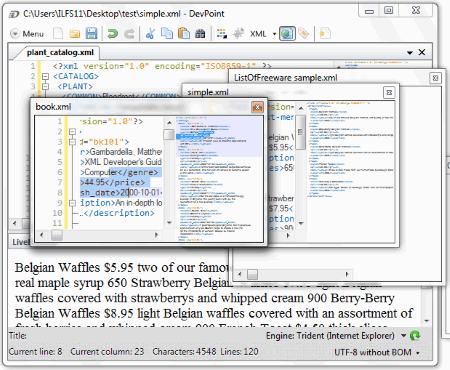Click the book.xml vertical scrollbar thumb

pos(169,134)
